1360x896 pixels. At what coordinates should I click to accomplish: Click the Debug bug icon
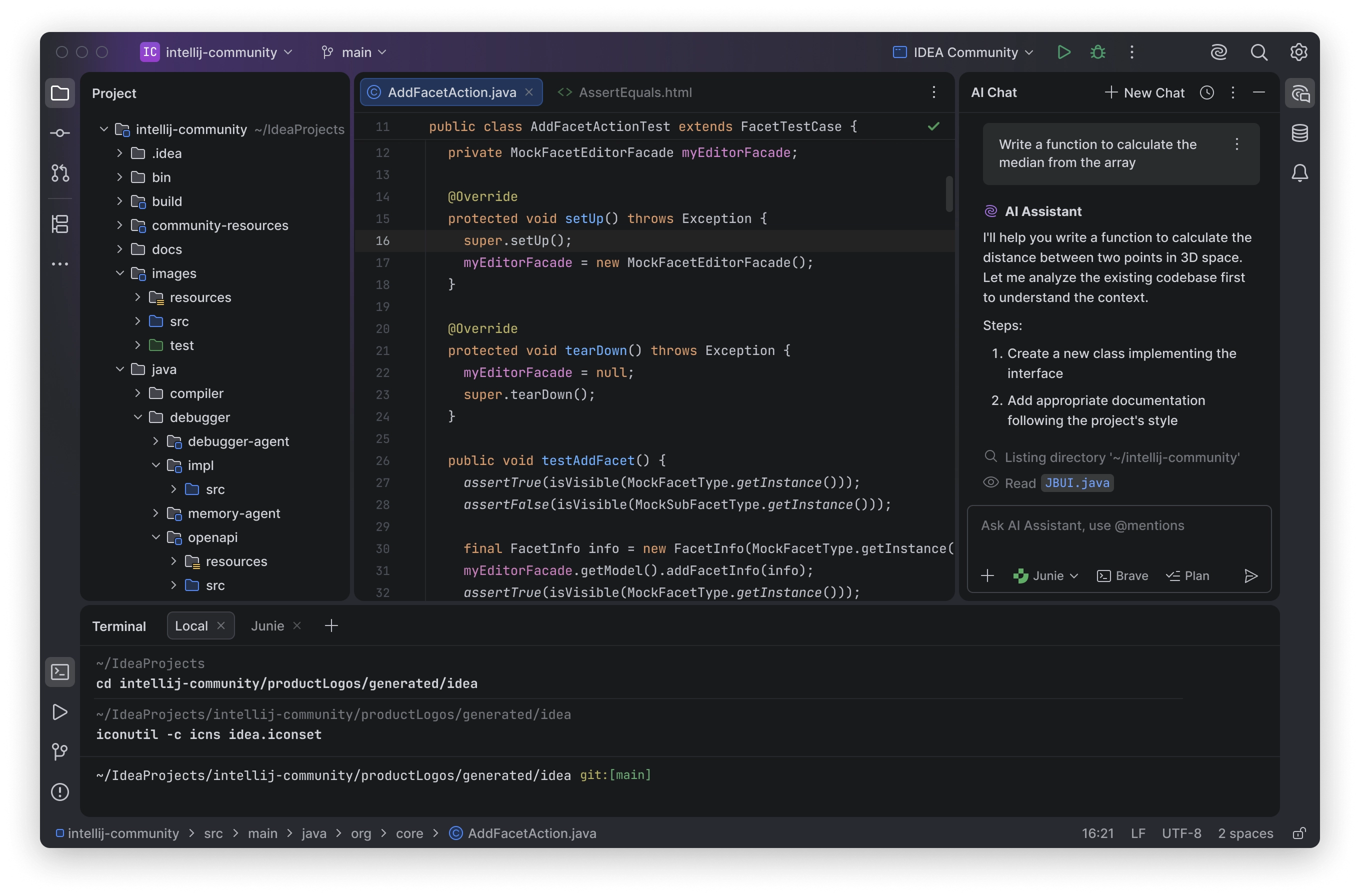(1097, 52)
